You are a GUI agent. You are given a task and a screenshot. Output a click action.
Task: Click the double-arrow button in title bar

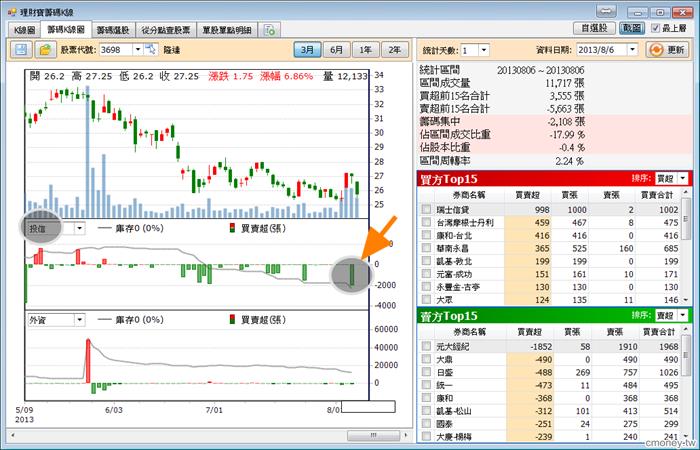[x=606, y=12]
